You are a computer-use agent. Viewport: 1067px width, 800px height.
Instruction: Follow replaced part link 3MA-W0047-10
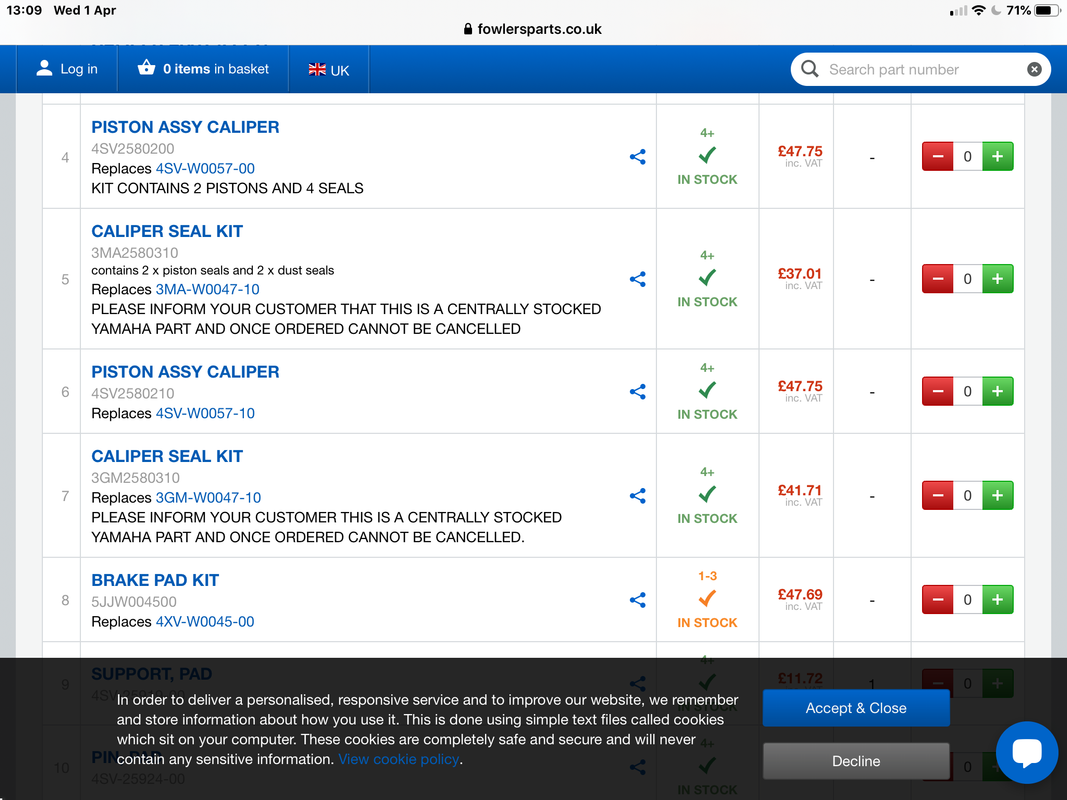(x=208, y=289)
